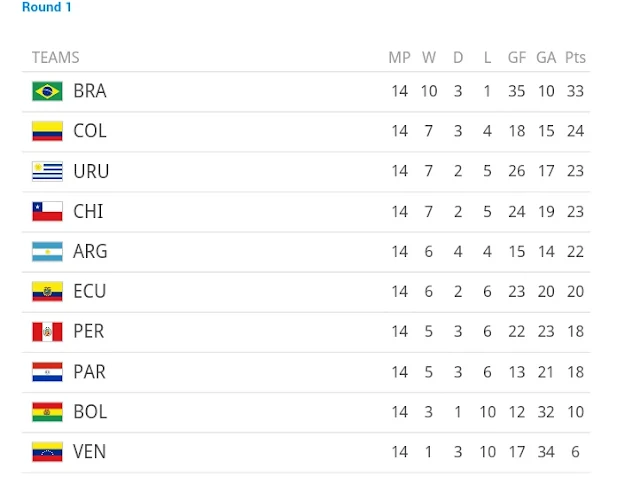This screenshot has height=484, width=640.
Task: Click the Colombia flag icon
Action: coord(47,131)
